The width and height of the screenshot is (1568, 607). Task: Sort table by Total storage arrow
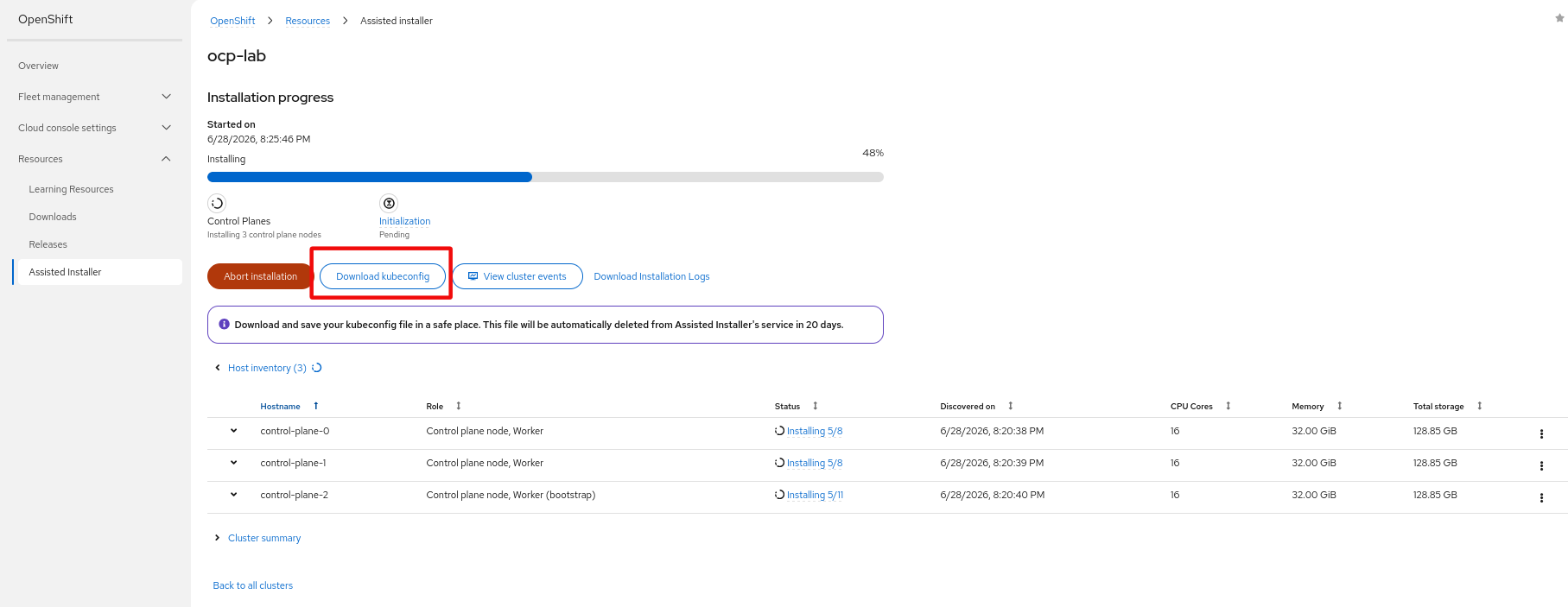tap(1480, 406)
